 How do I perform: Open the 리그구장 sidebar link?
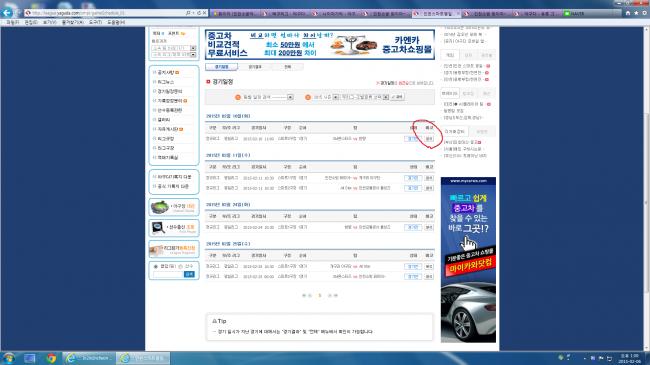click(x=165, y=148)
